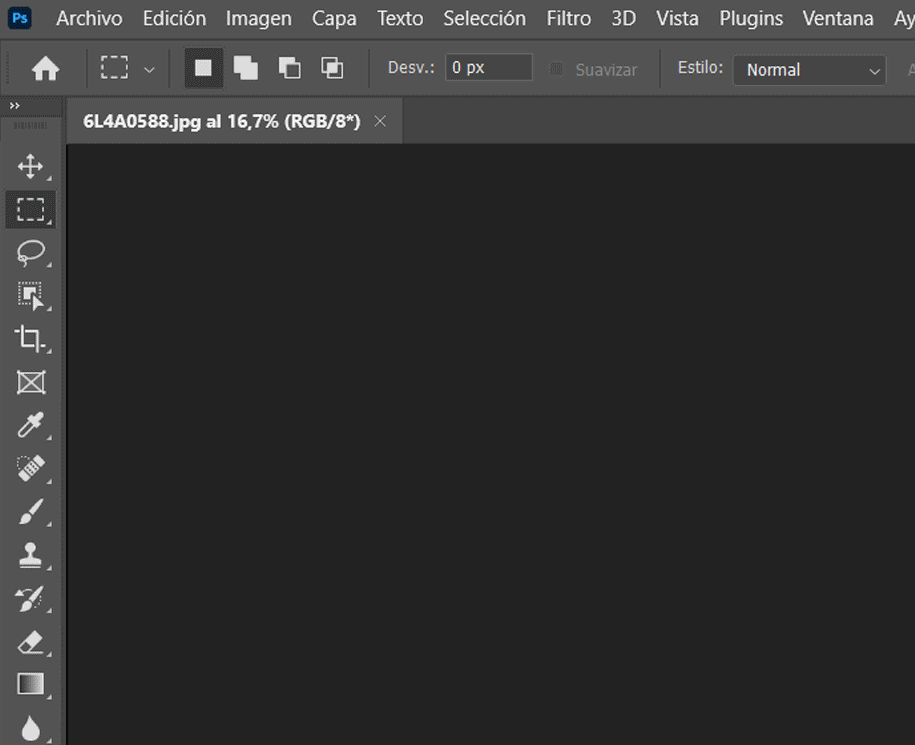Open the Imagen menu
The image size is (915, 745).
tap(259, 19)
